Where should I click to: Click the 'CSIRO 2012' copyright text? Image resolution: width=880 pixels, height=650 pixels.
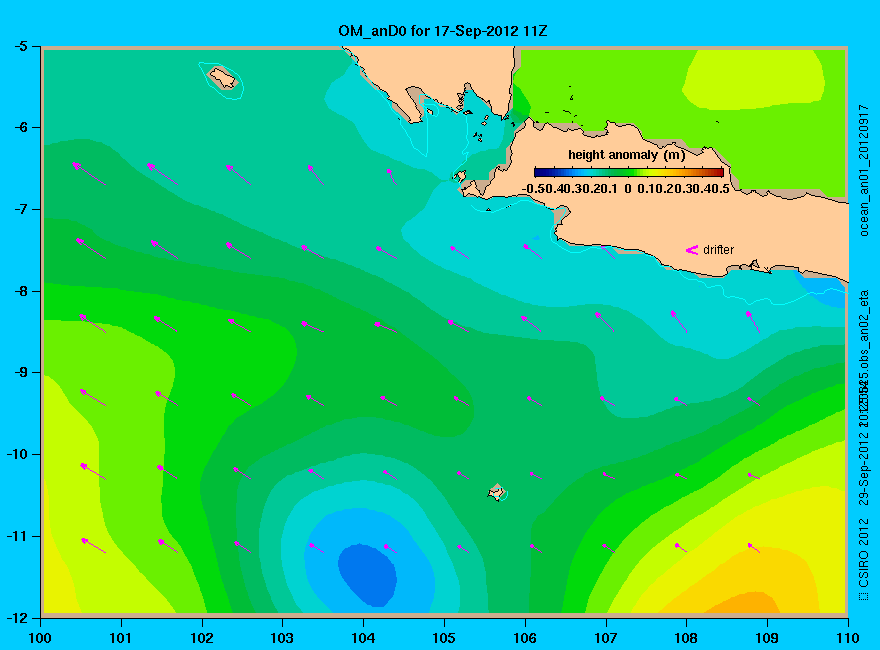pyautogui.click(x=864, y=553)
